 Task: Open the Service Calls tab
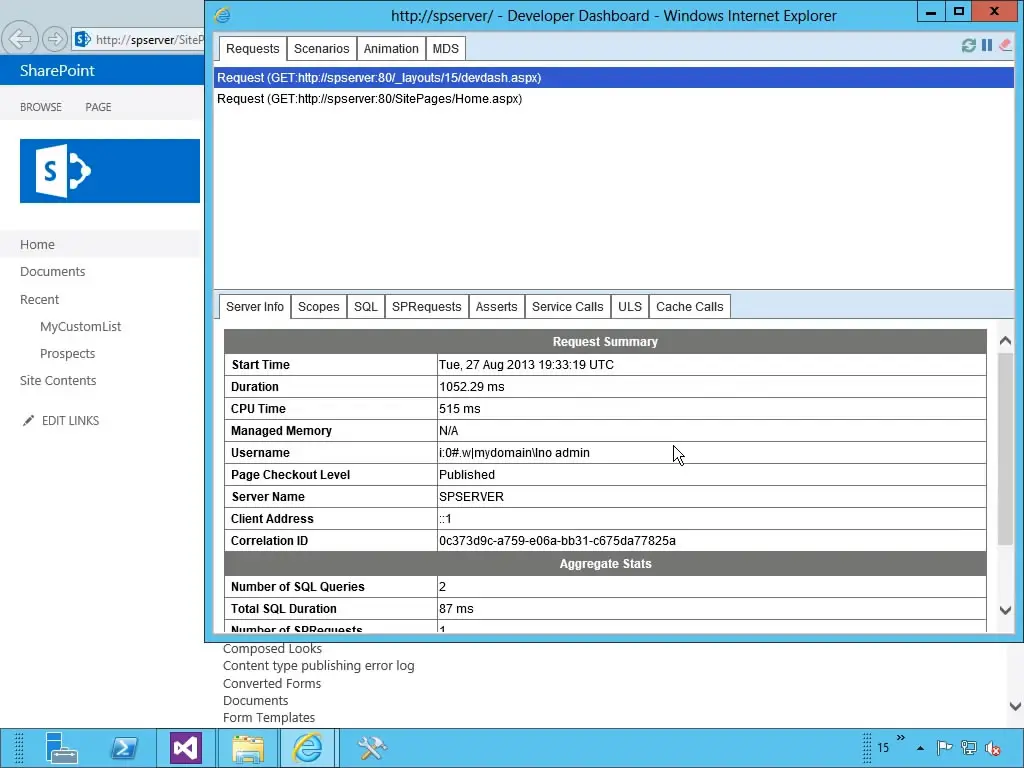pyautogui.click(x=568, y=307)
